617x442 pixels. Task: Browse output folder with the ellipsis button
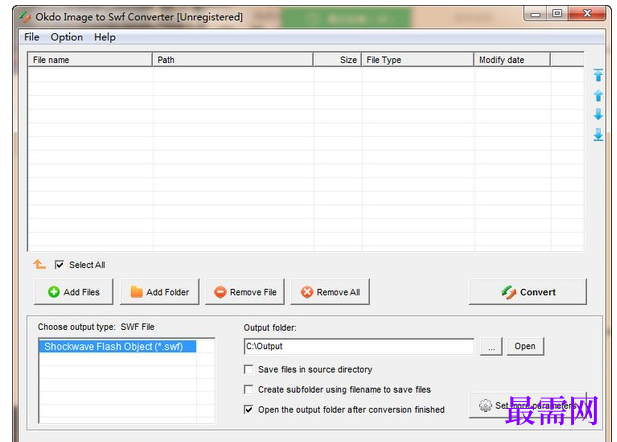[491, 346]
